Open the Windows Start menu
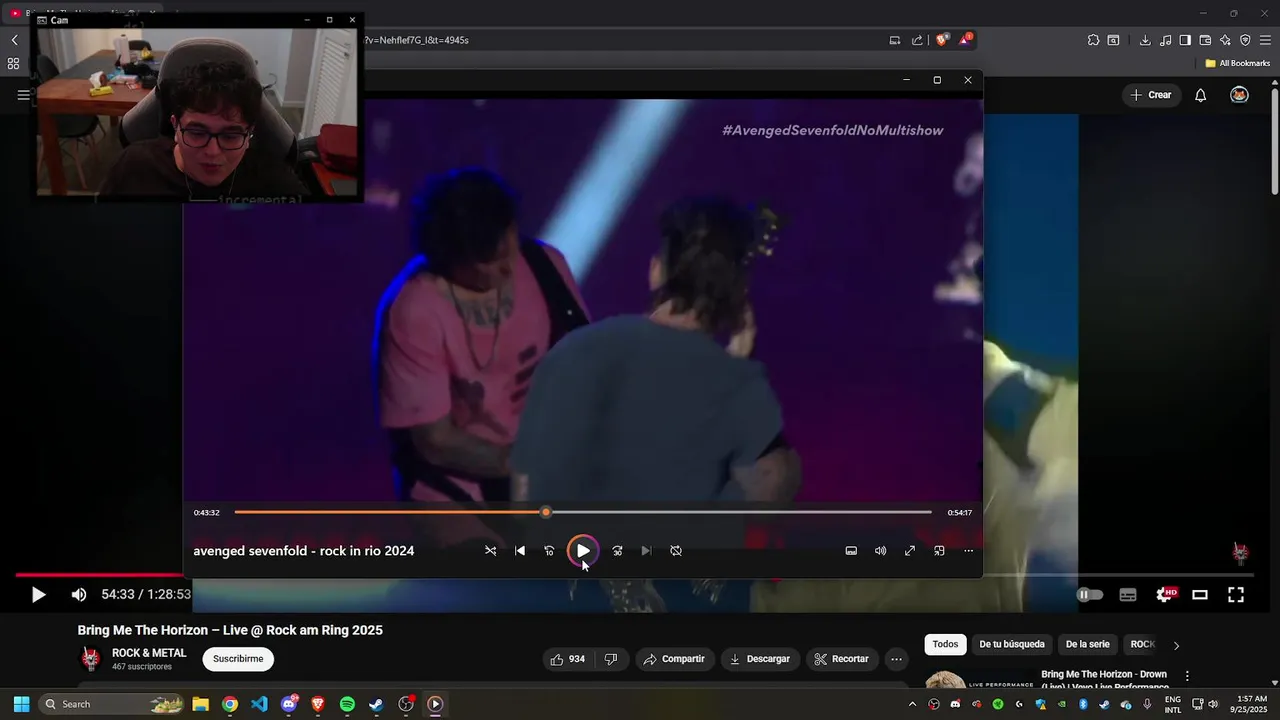The width and height of the screenshot is (1280, 720). tap(21, 704)
